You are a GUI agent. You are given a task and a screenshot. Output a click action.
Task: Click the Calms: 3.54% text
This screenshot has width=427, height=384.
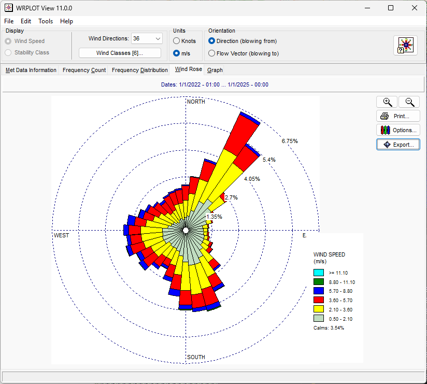coord(328,328)
